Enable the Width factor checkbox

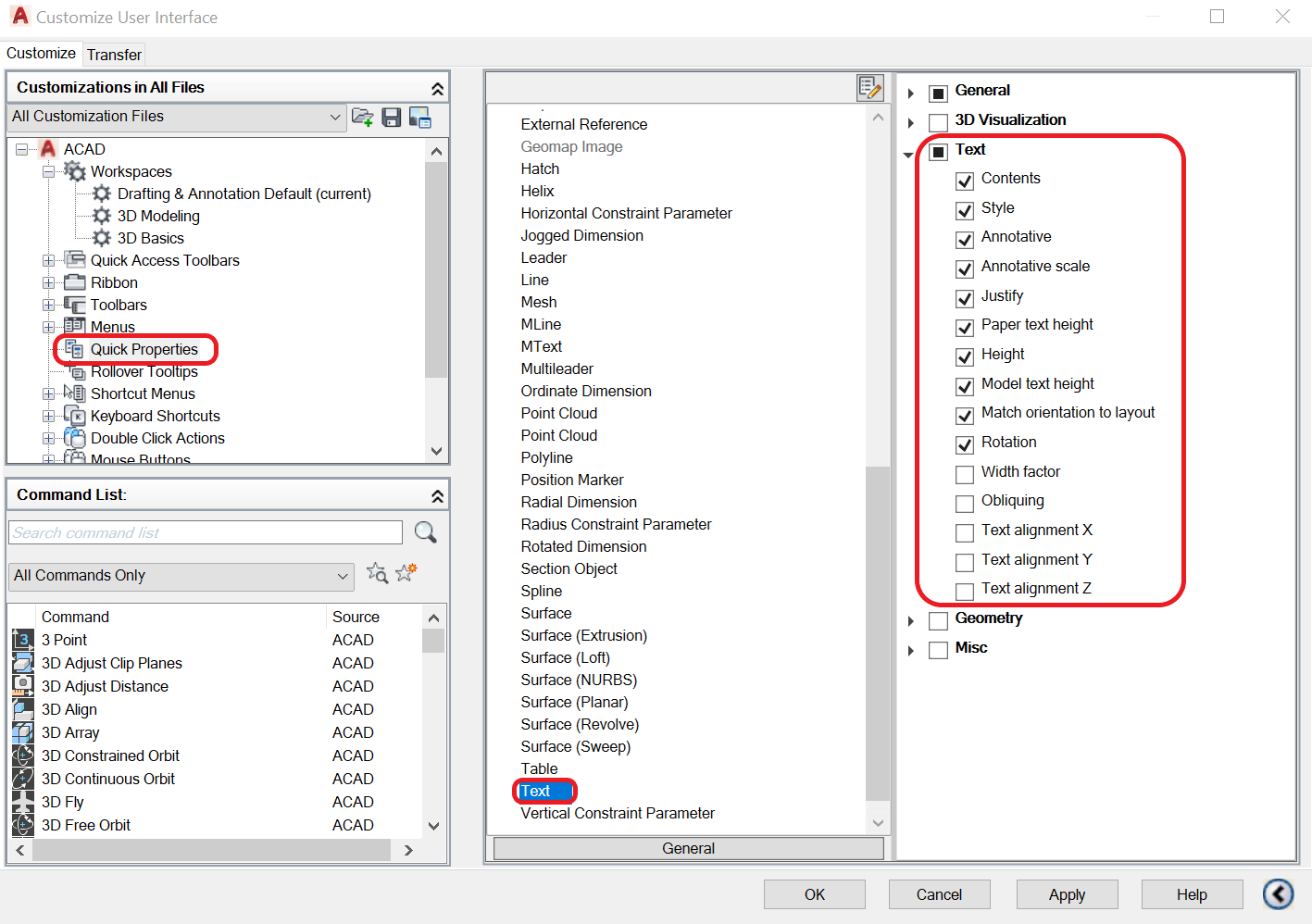965,474
